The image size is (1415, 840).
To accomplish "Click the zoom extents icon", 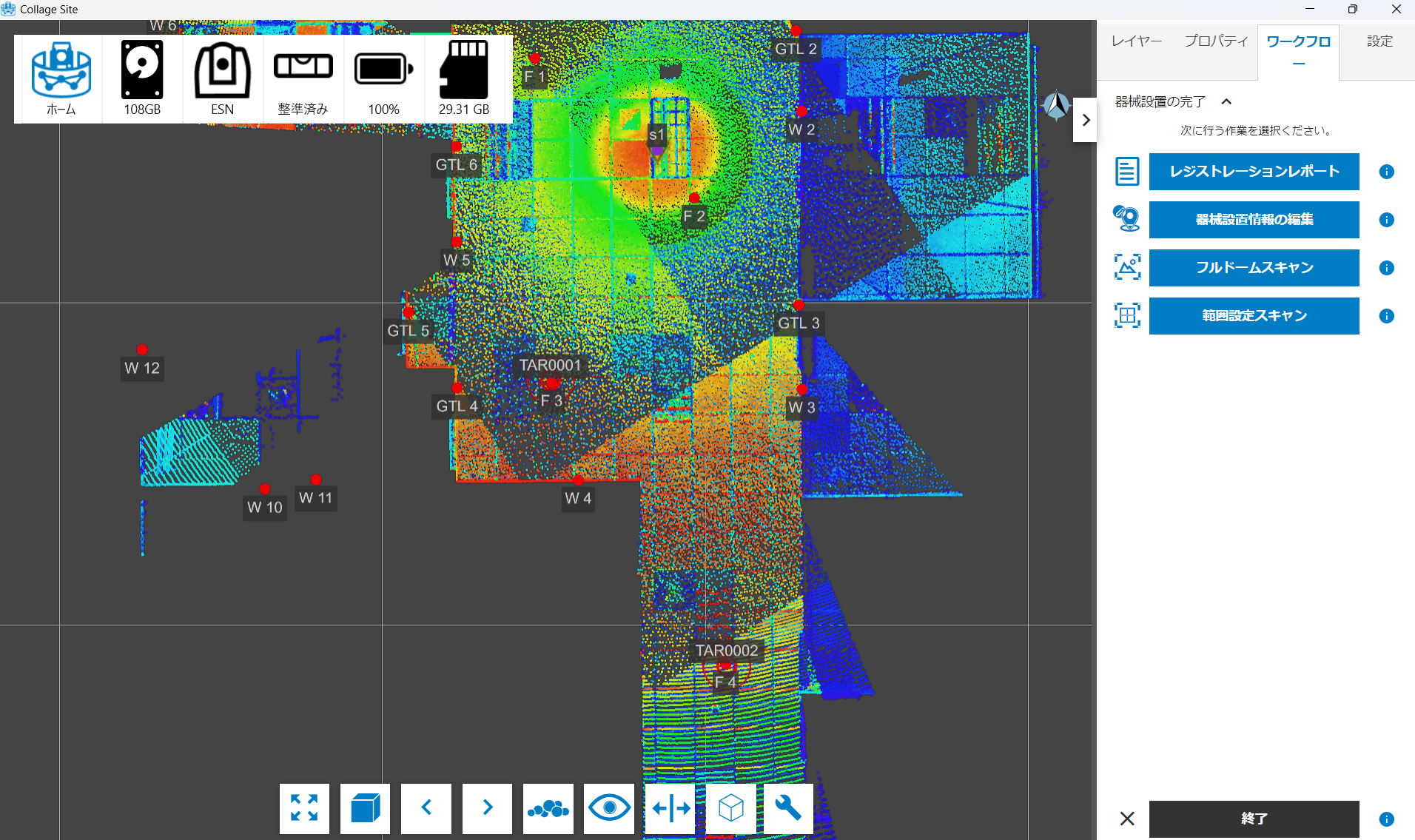I will (x=304, y=808).
